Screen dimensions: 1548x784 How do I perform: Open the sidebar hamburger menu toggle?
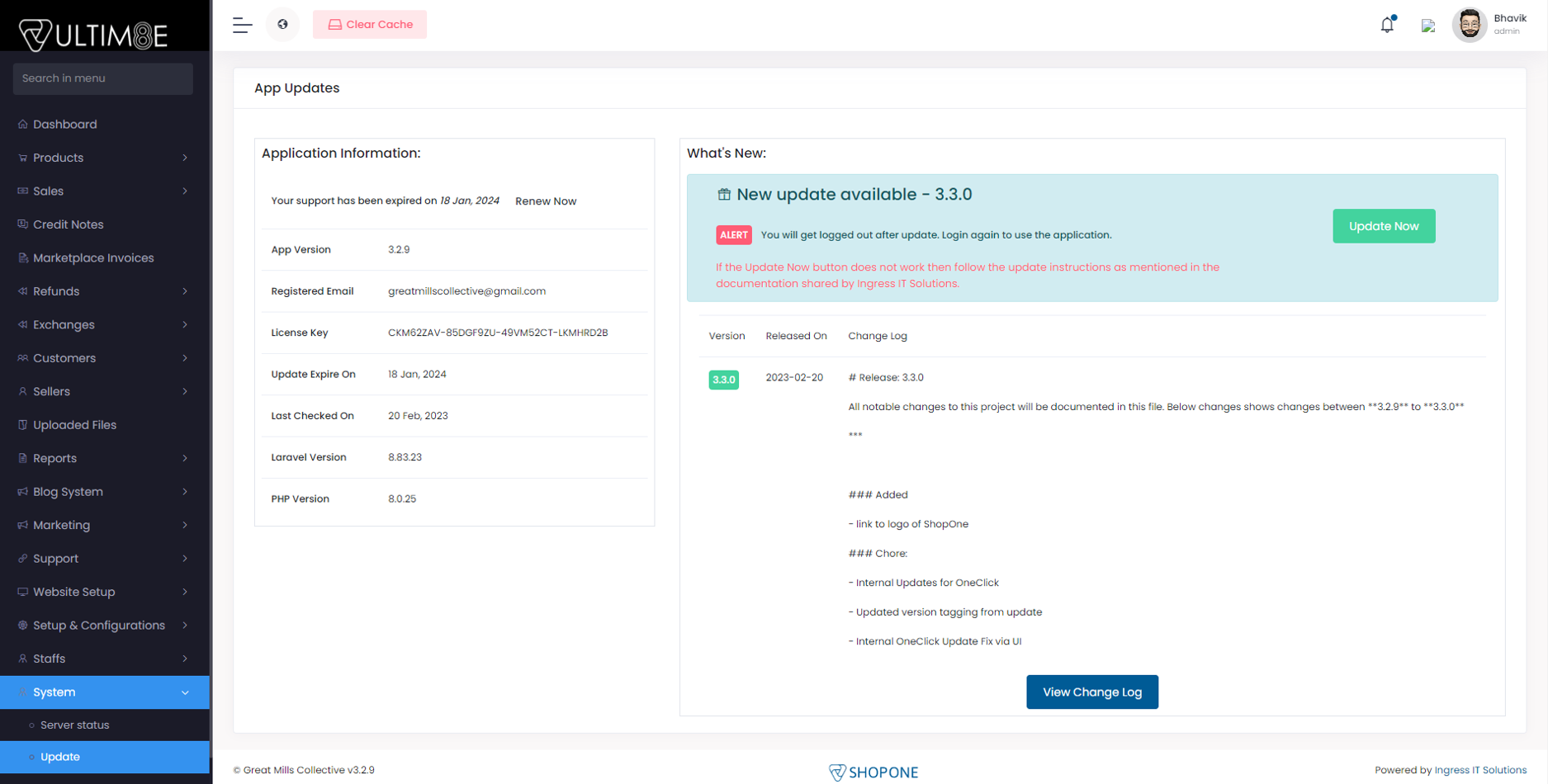point(243,25)
